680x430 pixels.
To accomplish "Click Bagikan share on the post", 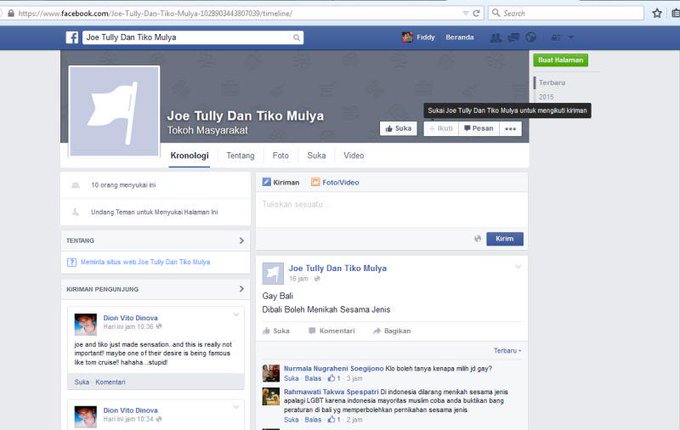I will (x=392, y=331).
